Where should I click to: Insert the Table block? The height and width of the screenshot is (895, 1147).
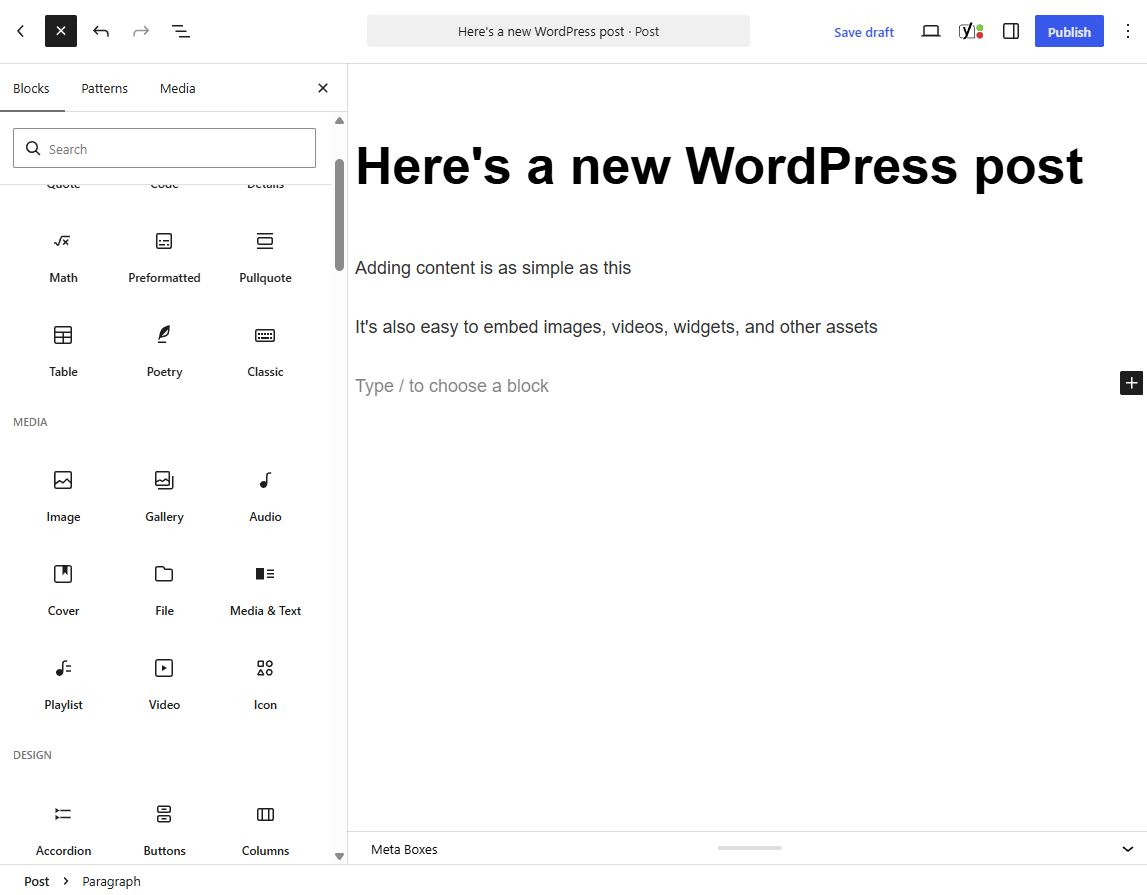[63, 352]
